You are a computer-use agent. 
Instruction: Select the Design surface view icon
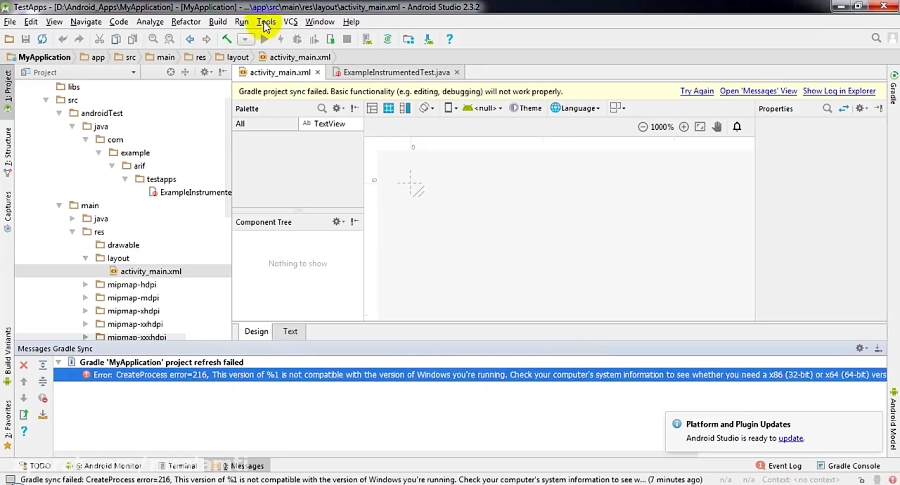tap(372, 108)
